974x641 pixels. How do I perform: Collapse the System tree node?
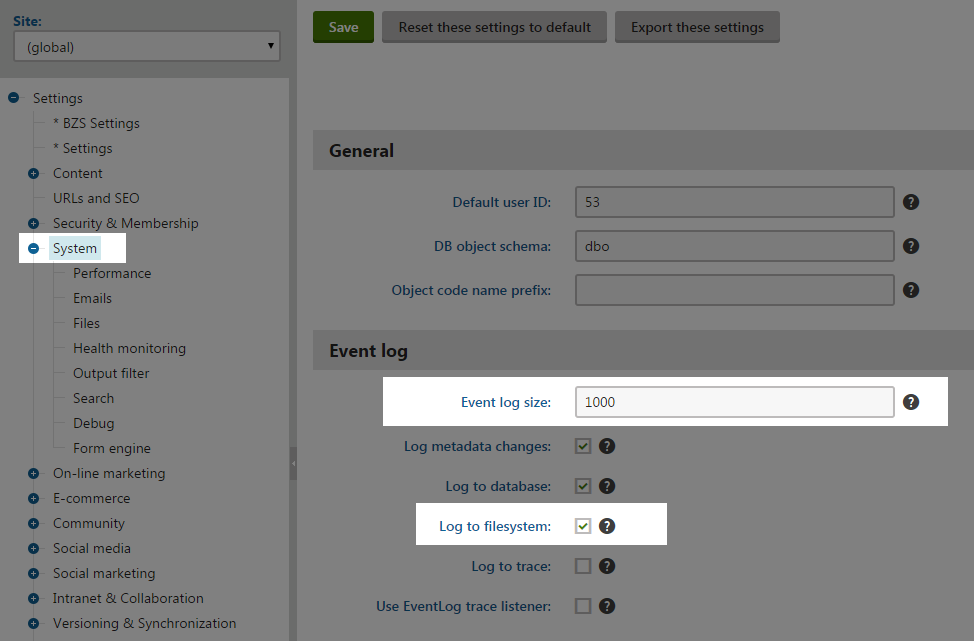34,248
